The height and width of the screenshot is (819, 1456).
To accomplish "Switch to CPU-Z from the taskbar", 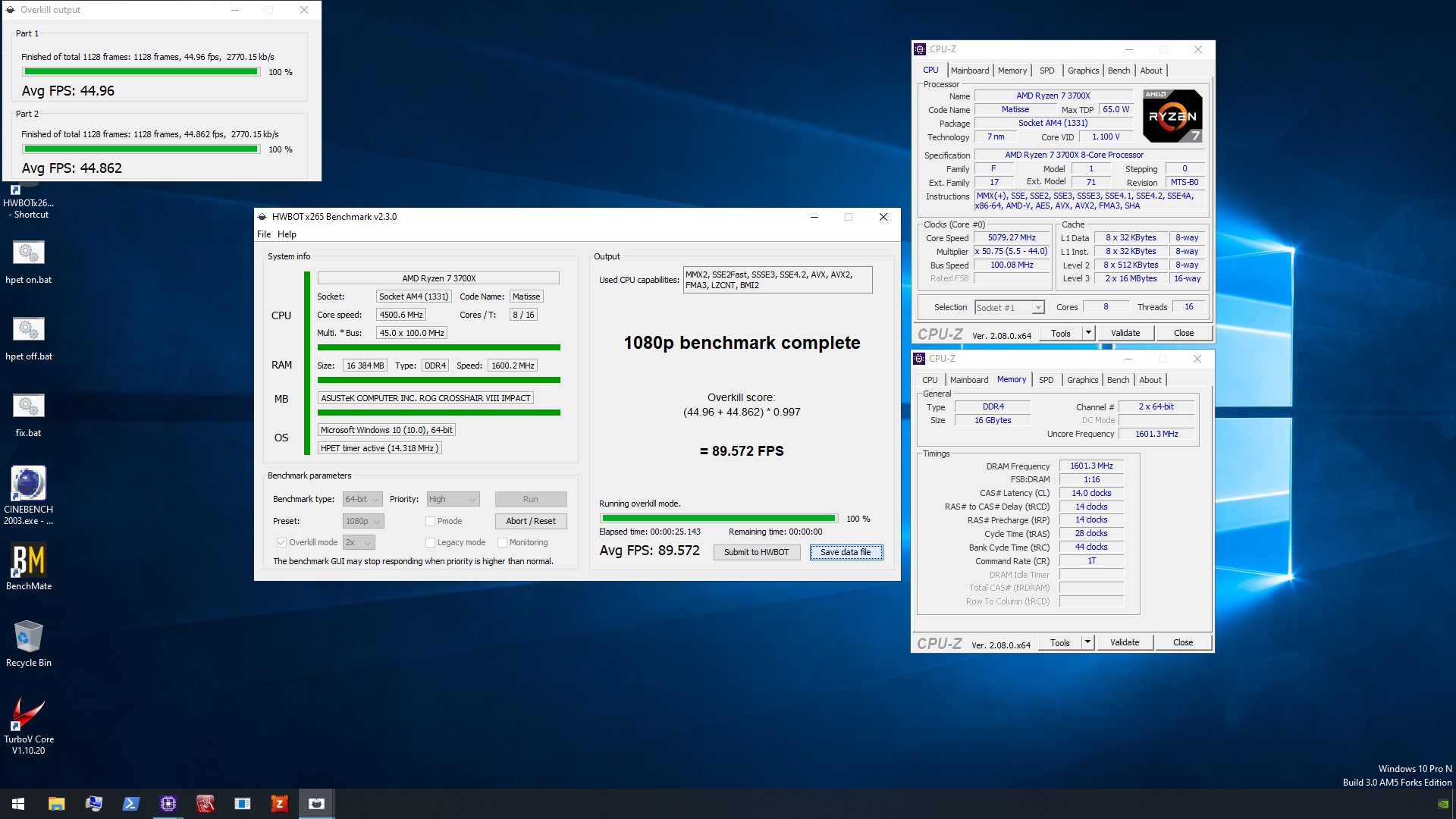I will click(x=168, y=804).
